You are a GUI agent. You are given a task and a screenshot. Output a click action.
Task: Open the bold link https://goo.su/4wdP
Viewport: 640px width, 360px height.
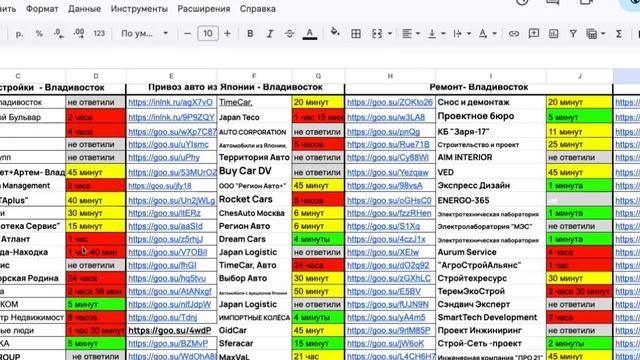[170, 330]
